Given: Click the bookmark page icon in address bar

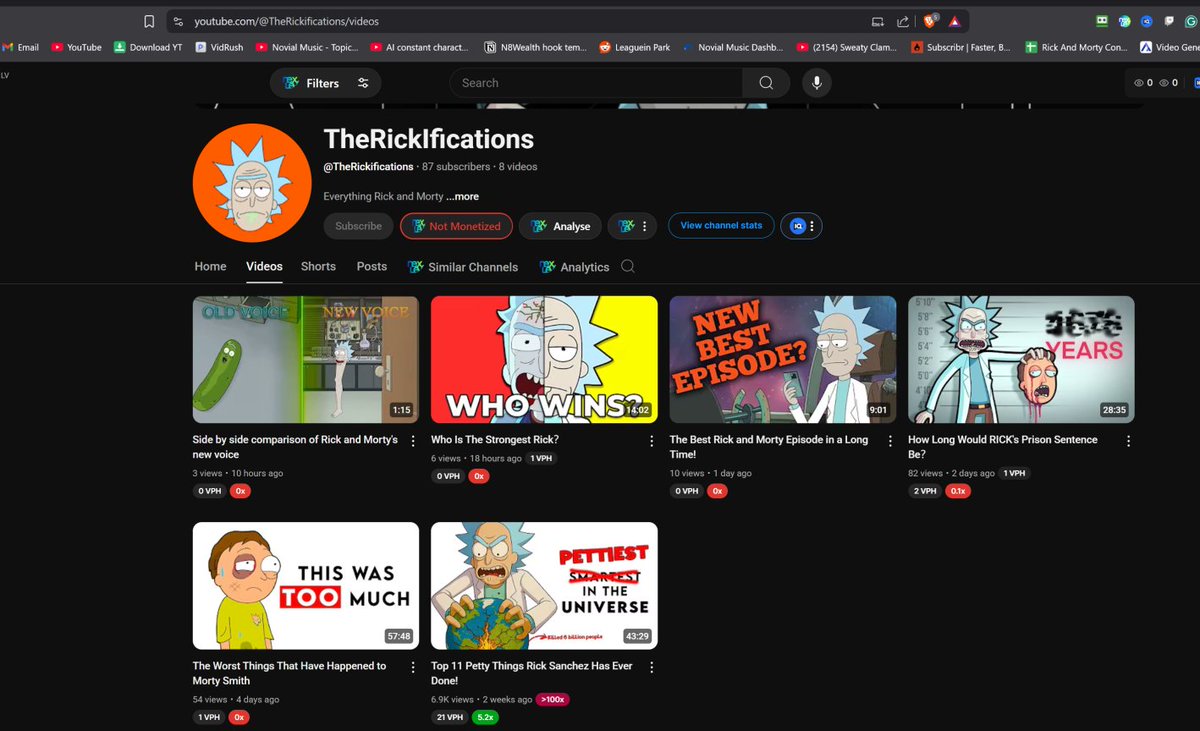Looking at the screenshot, I should 149,21.
